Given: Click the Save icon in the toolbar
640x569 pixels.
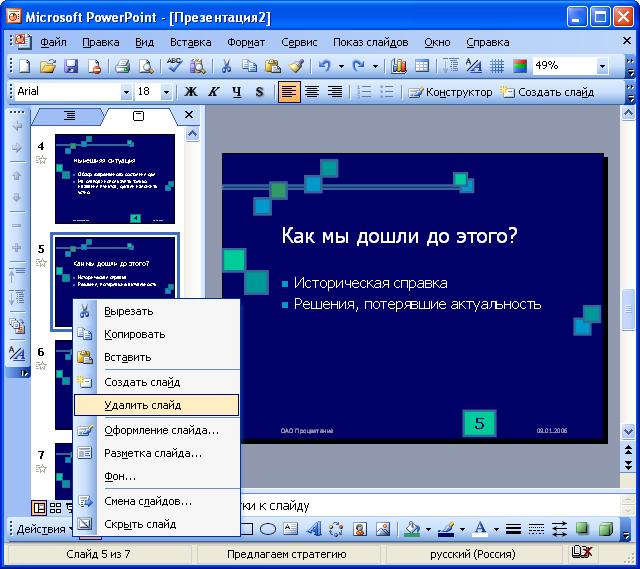Looking at the screenshot, I should [71, 66].
